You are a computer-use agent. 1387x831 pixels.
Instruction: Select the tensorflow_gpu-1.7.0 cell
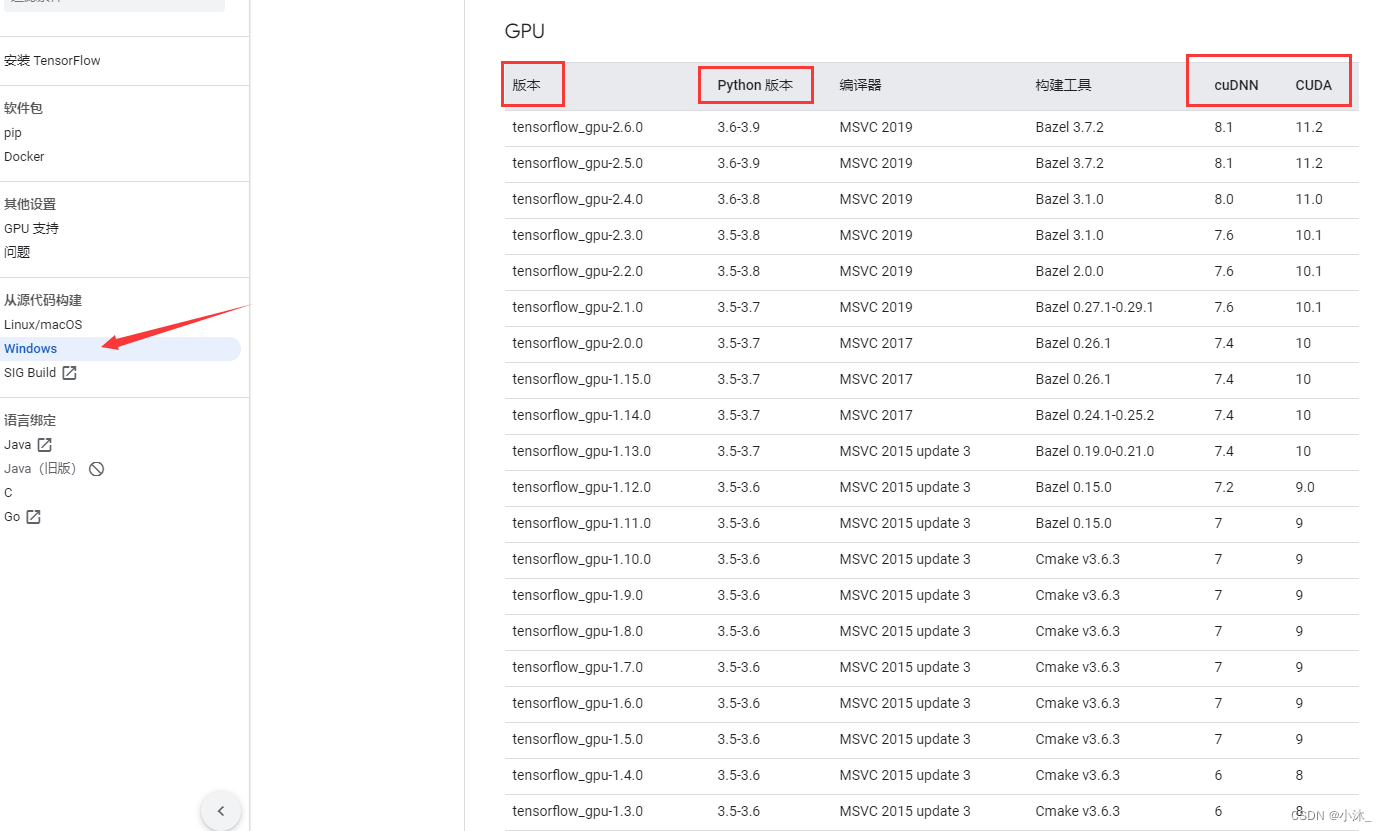click(578, 667)
